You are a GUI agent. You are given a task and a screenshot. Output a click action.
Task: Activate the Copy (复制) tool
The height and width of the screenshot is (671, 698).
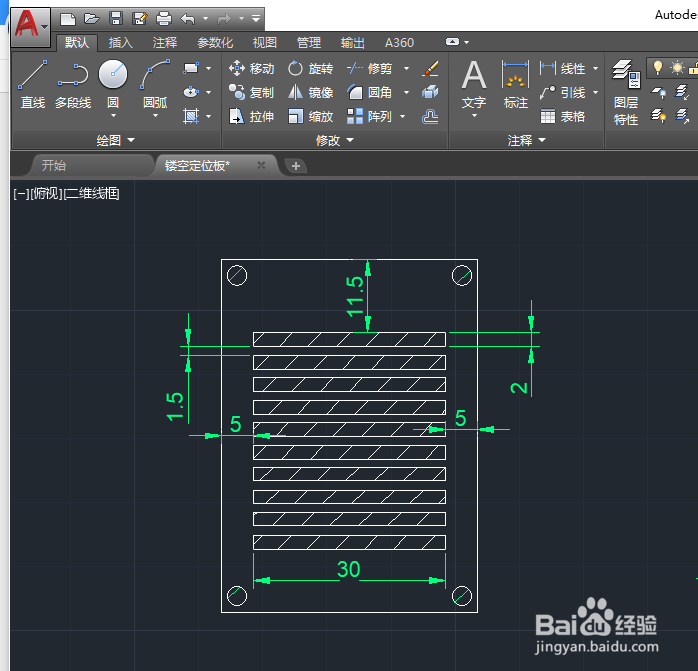(x=252, y=93)
